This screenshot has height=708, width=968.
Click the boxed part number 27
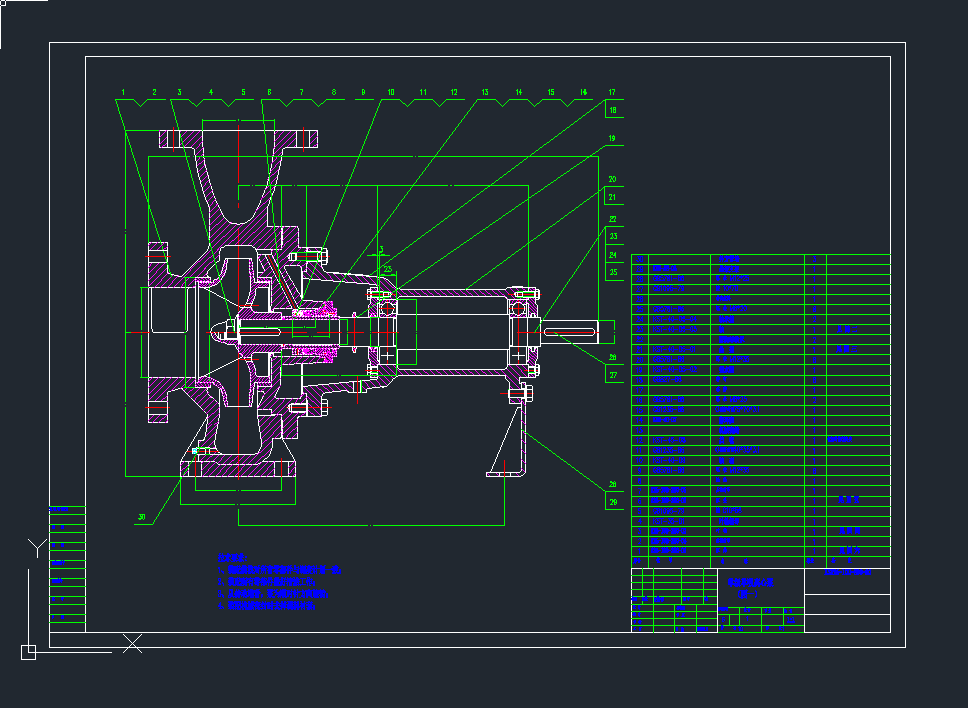pos(613,376)
